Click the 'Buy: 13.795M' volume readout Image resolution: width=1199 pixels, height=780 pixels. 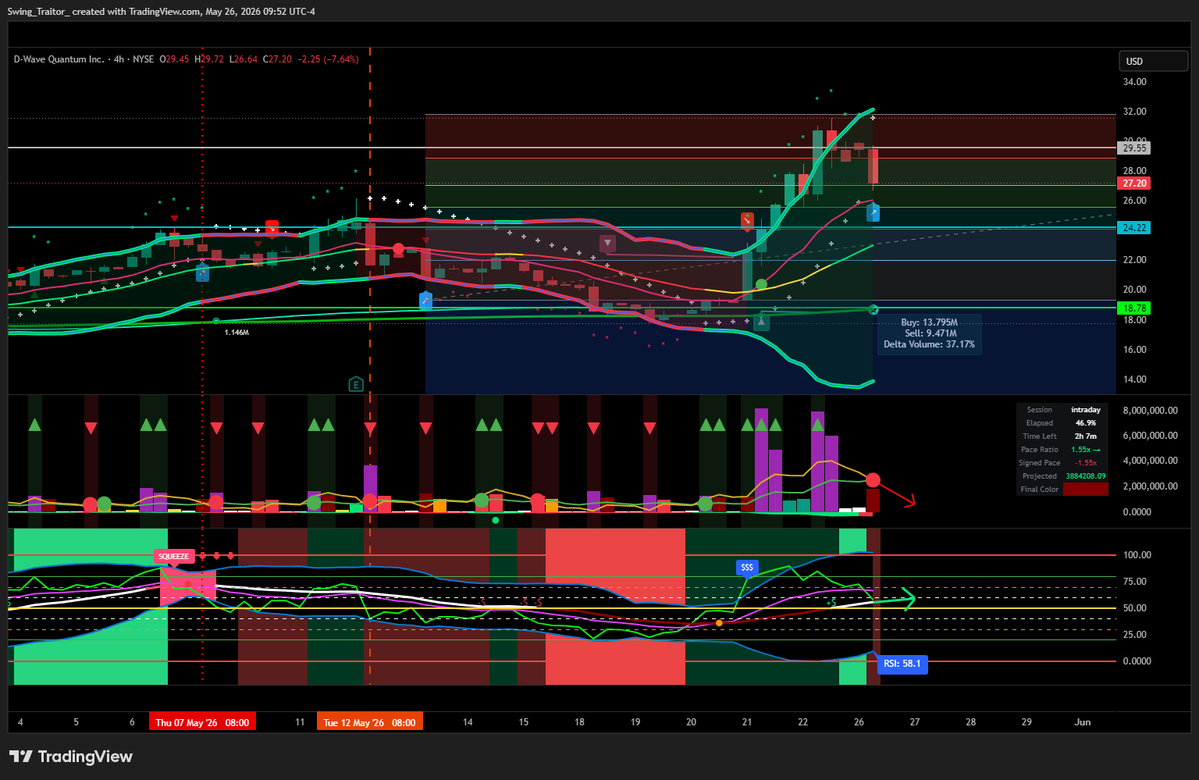[x=929, y=323]
